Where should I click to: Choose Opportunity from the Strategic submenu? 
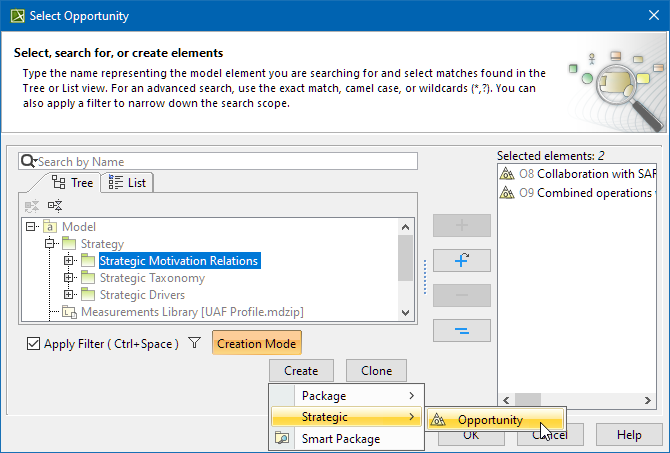[490, 420]
